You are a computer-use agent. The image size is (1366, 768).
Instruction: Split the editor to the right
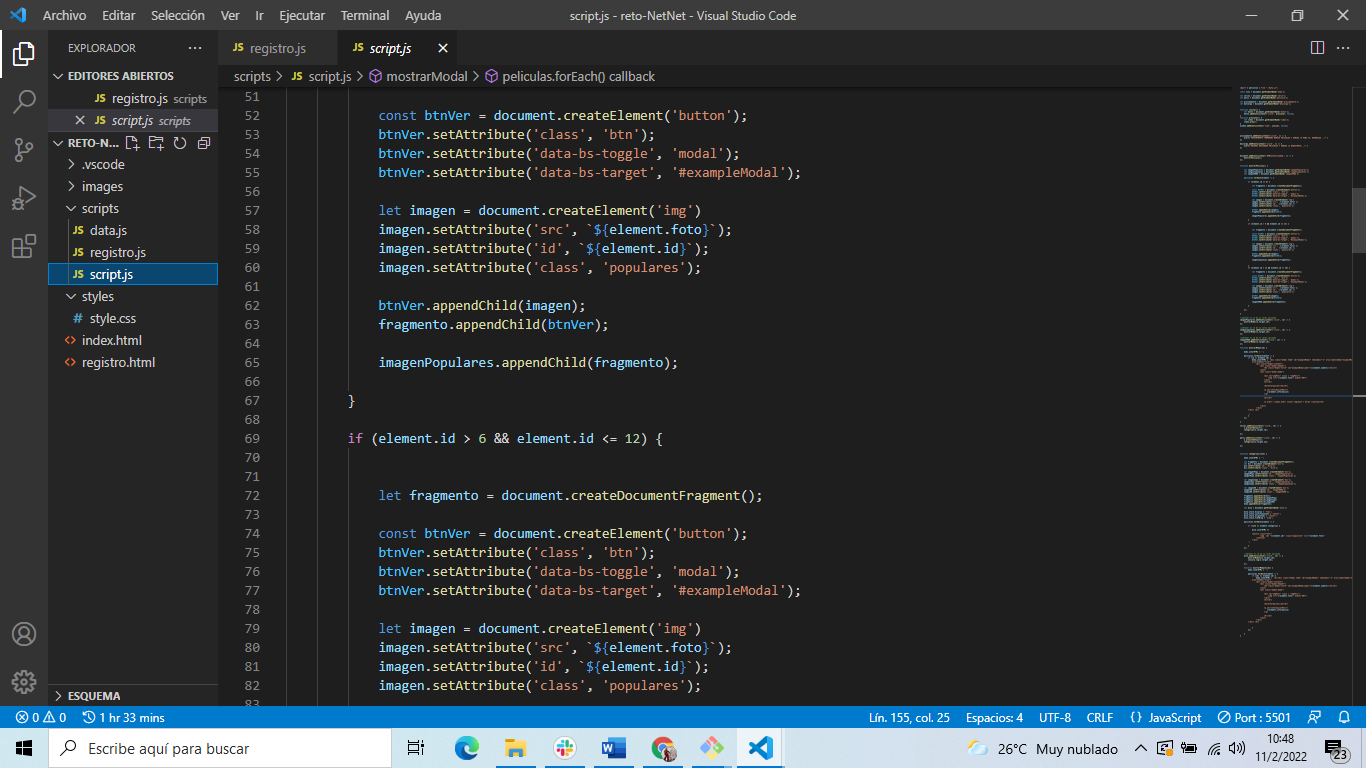click(x=1317, y=48)
